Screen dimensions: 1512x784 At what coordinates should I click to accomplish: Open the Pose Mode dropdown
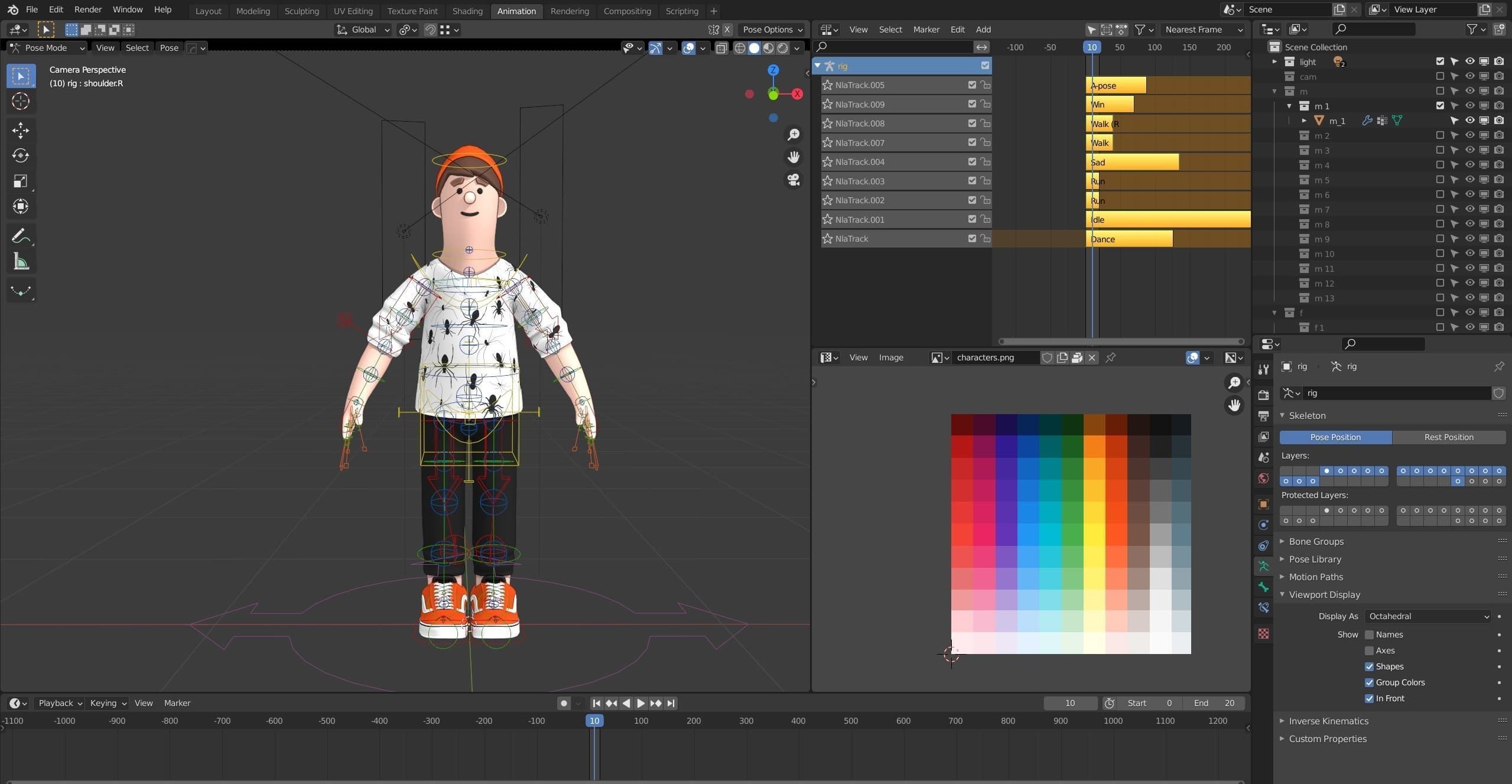click(x=48, y=48)
